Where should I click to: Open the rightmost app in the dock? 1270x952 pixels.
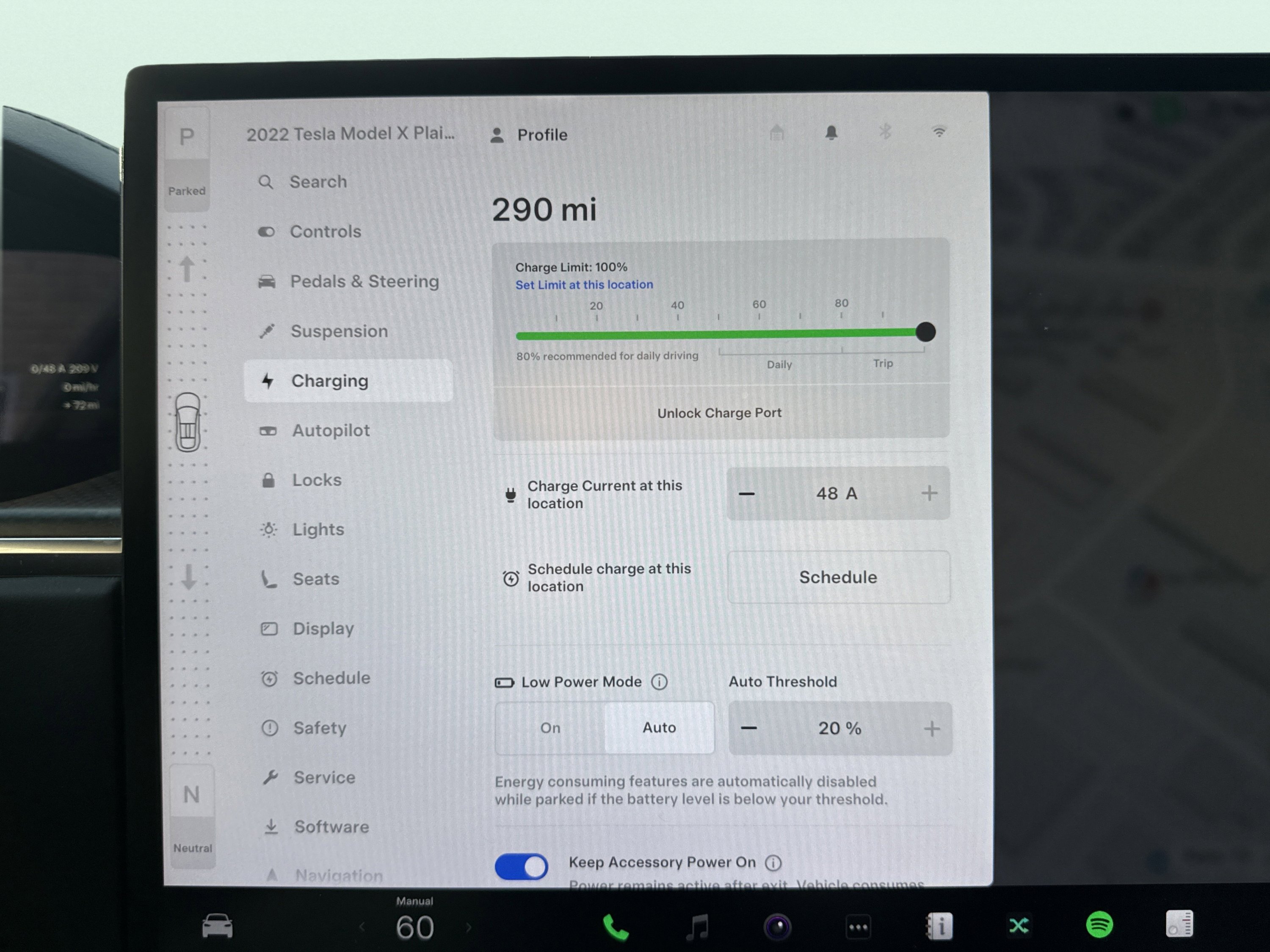point(1179,924)
